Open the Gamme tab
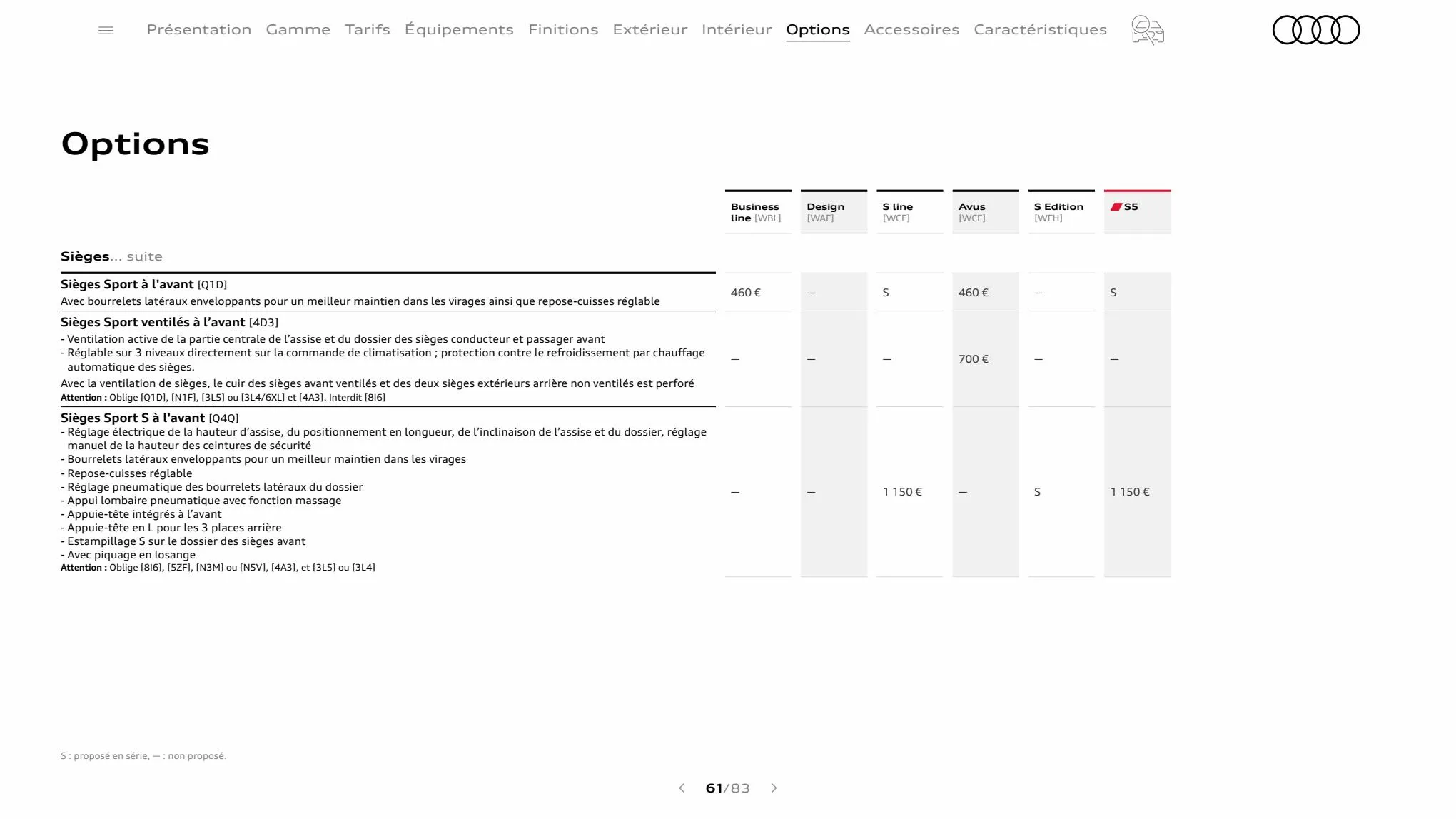 (298, 29)
